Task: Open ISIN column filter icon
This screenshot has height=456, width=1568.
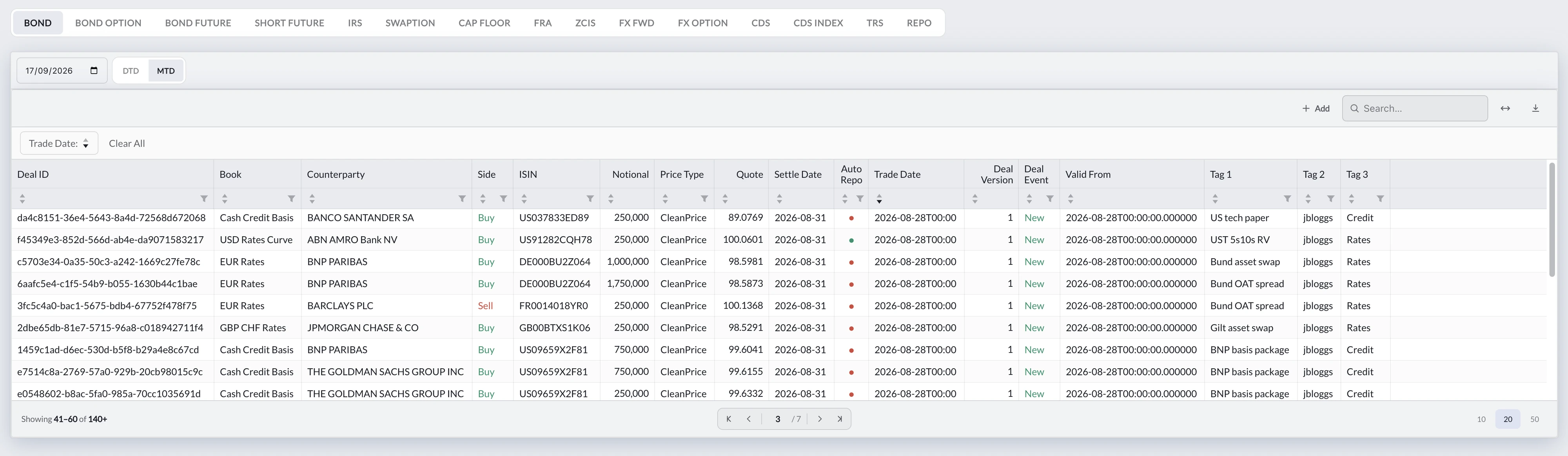Action: (x=590, y=199)
